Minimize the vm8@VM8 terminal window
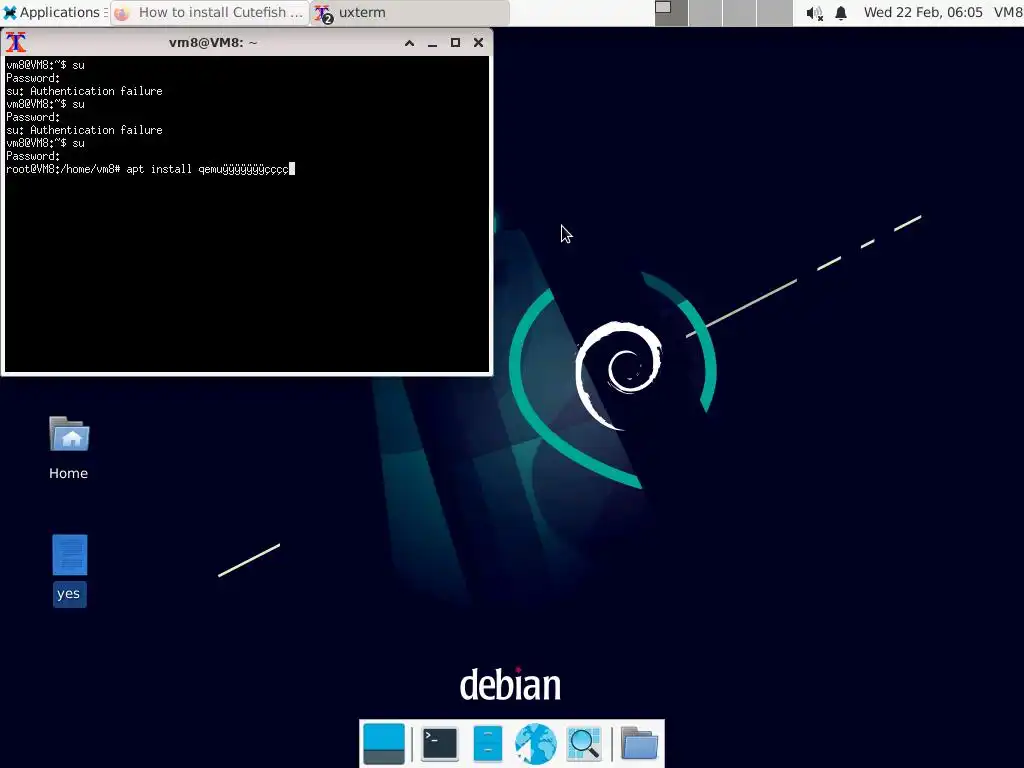The width and height of the screenshot is (1024, 768). (x=432, y=43)
